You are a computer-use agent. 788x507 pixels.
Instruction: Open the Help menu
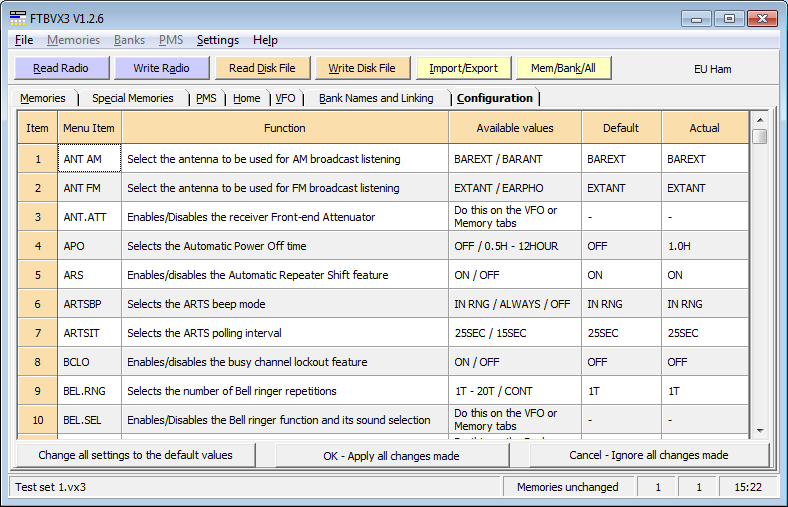(265, 40)
